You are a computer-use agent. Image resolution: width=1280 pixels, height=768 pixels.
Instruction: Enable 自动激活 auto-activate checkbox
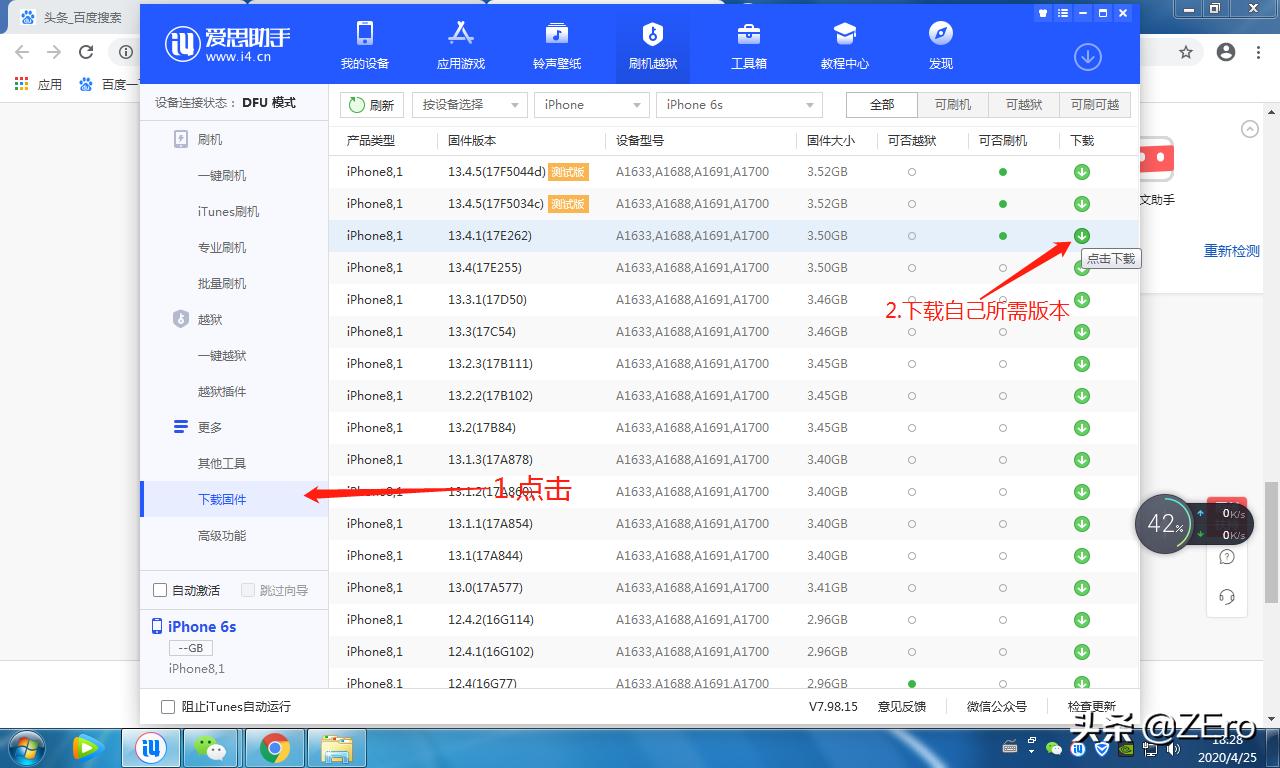[x=160, y=590]
